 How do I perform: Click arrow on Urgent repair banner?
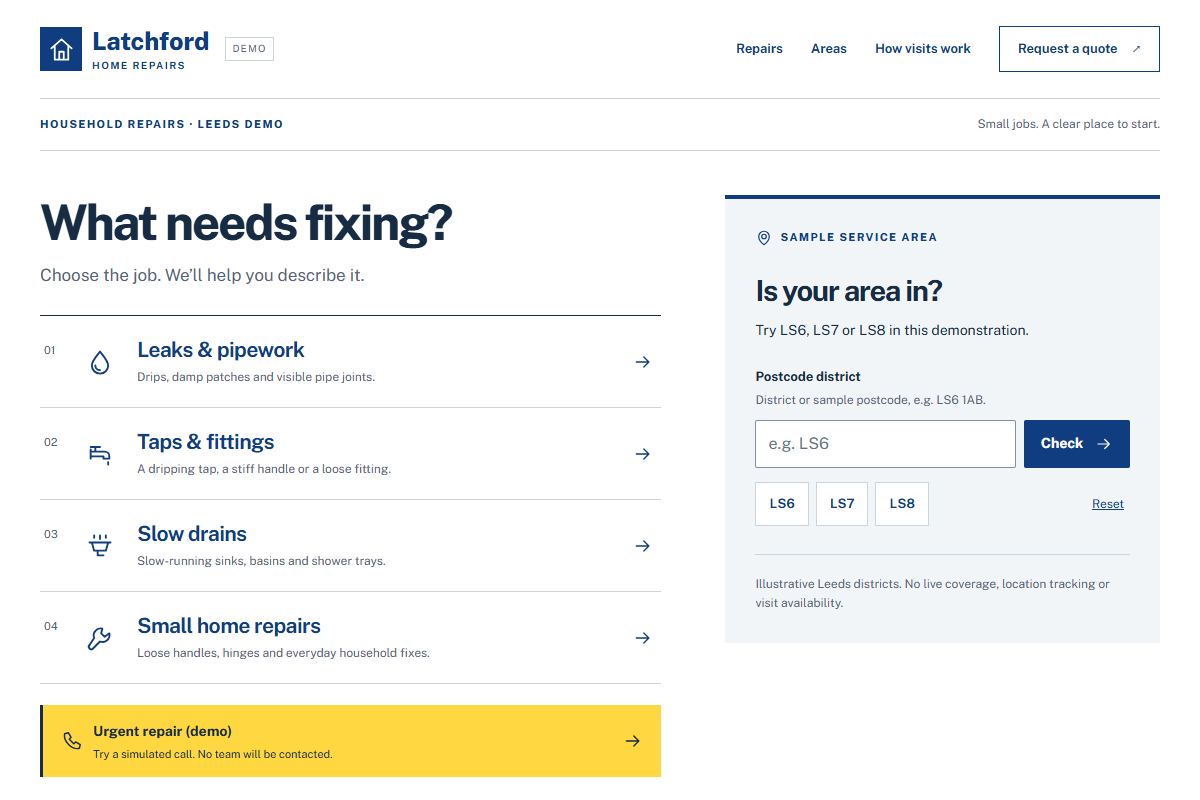tap(632, 741)
